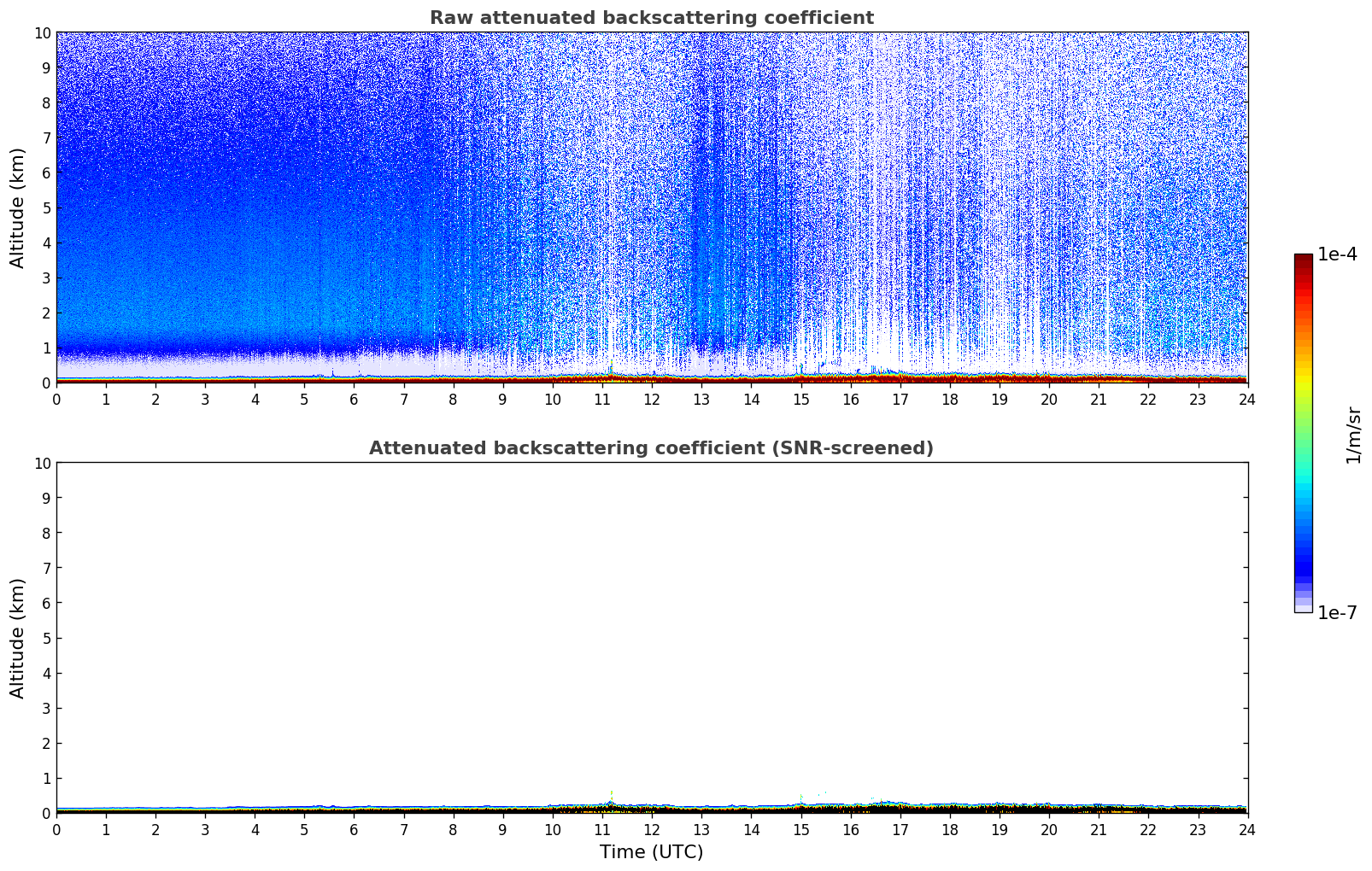Click the 10 km tick on top plot
This screenshot has width=1372, height=871.
tap(43, 32)
